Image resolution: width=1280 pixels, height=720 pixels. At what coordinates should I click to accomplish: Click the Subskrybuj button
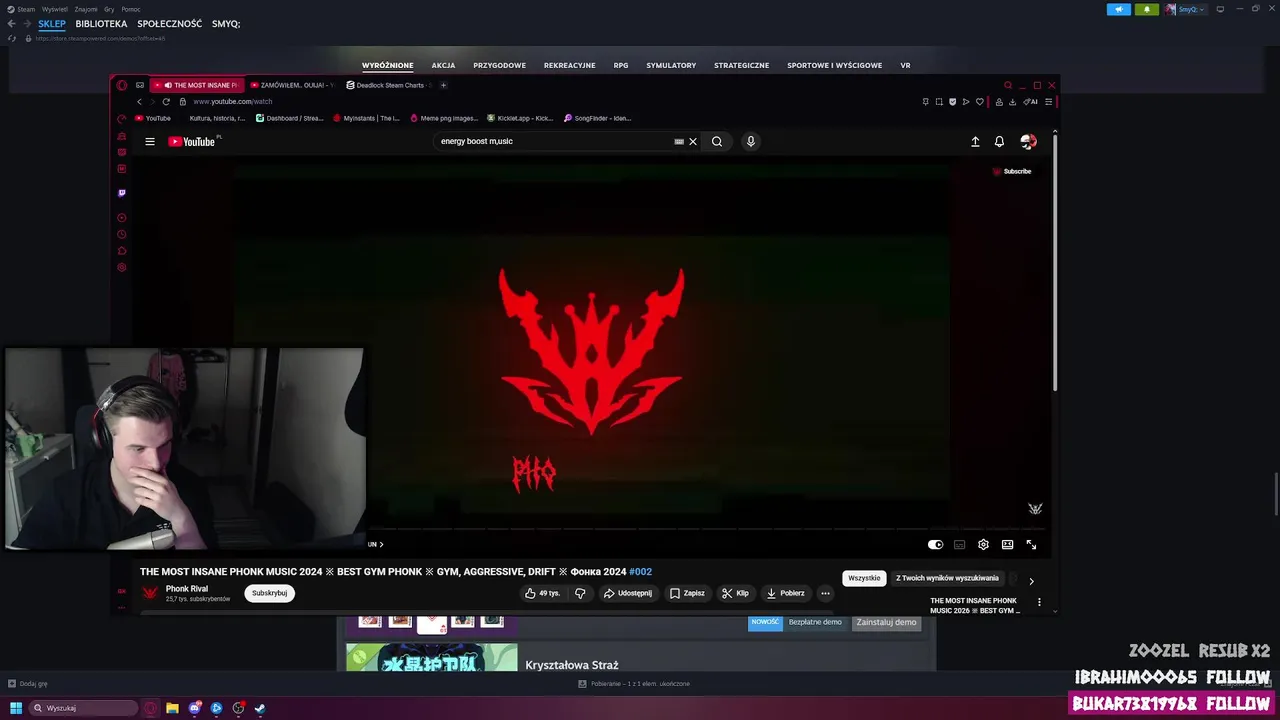[x=270, y=593]
